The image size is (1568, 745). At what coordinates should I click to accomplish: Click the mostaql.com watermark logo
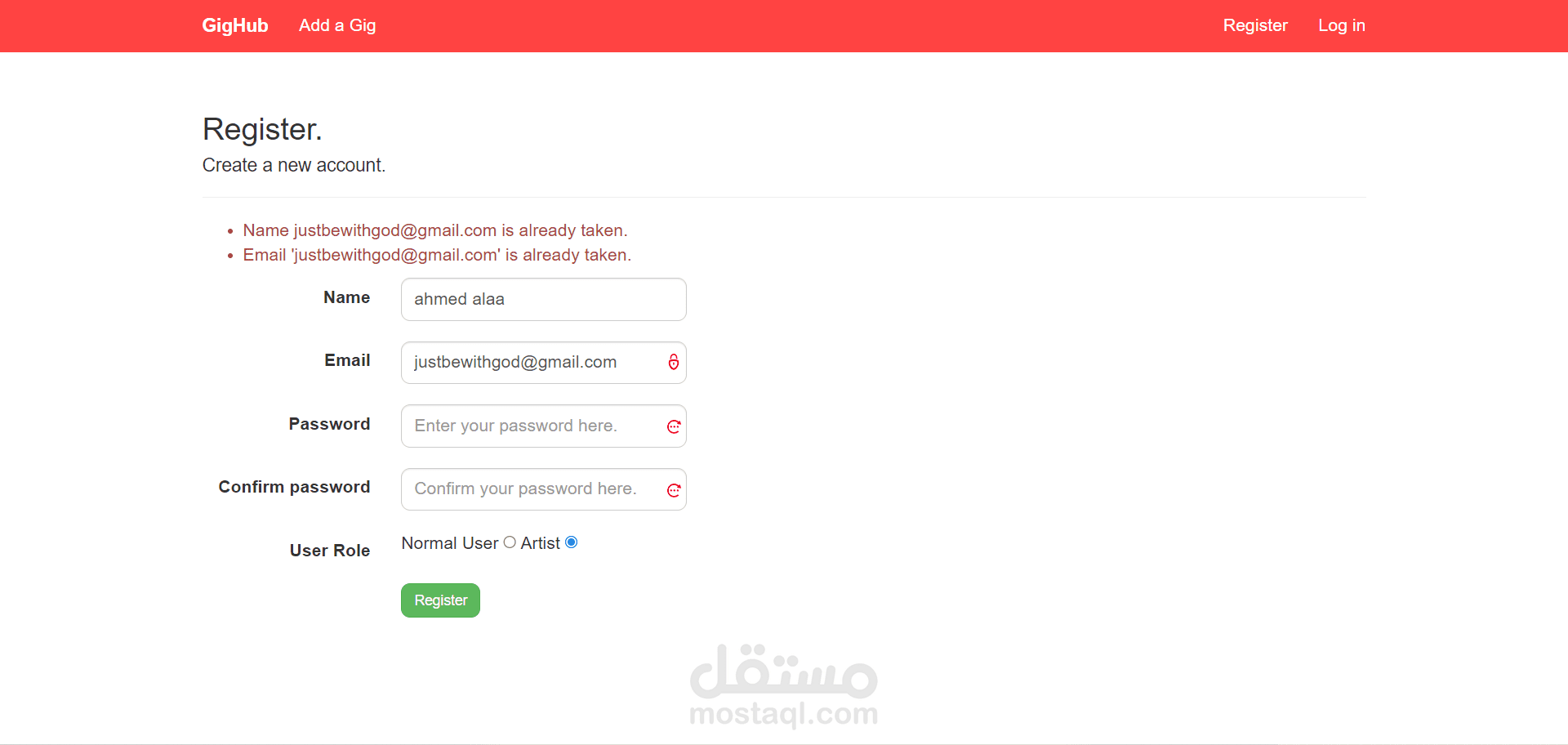[x=784, y=685]
